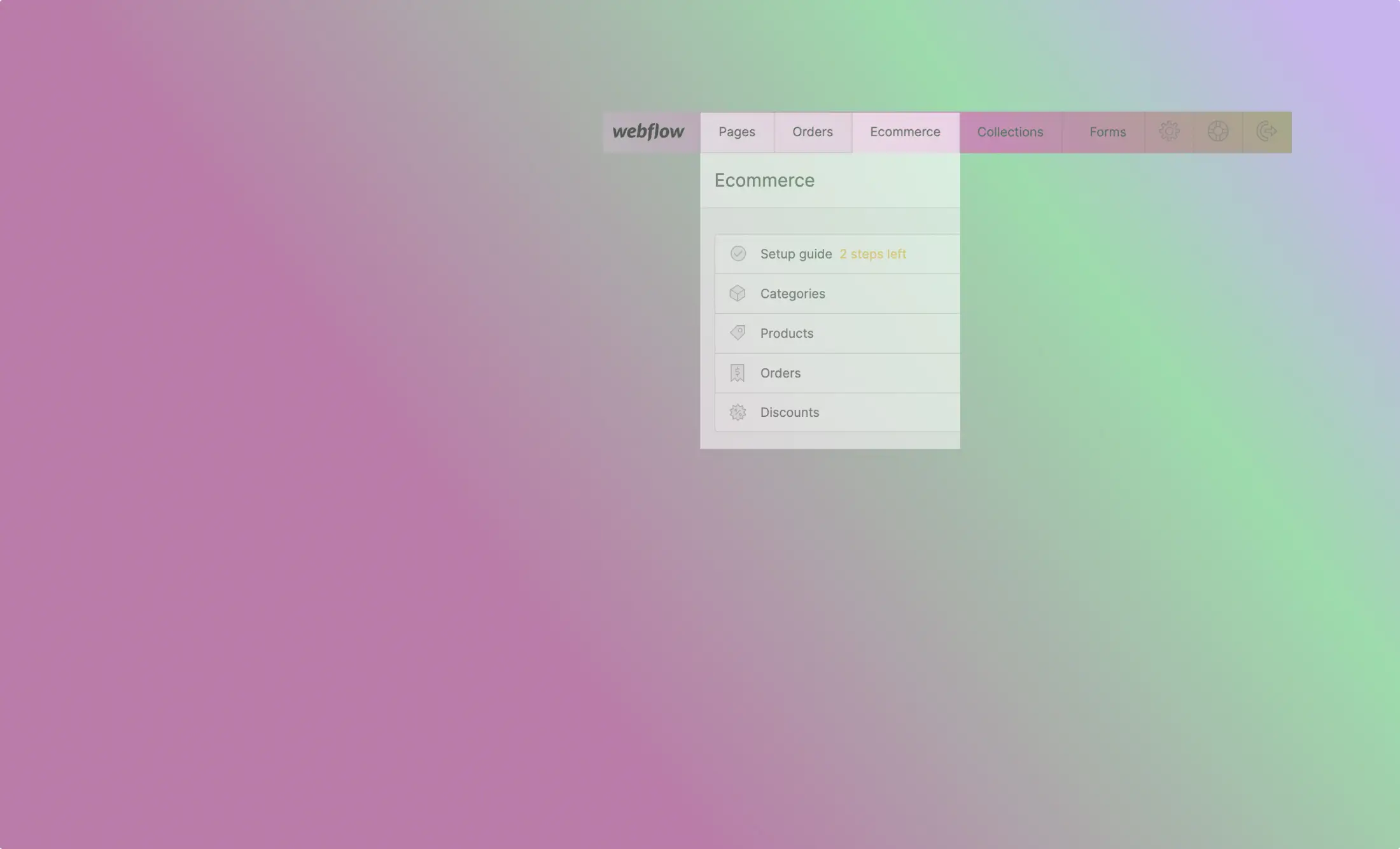The height and width of the screenshot is (849, 1400).
Task: Open the Setup guide item
Action: (x=796, y=254)
